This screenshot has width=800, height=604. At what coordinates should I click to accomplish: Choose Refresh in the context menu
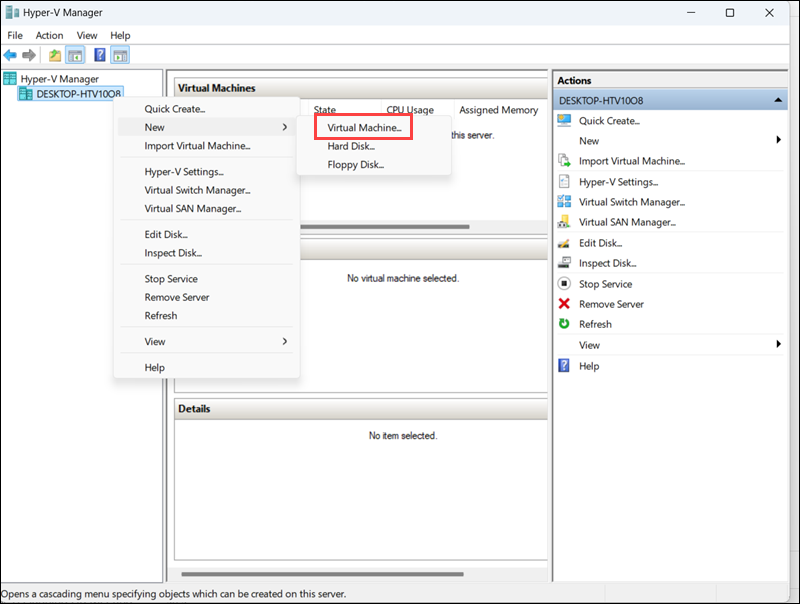161,316
